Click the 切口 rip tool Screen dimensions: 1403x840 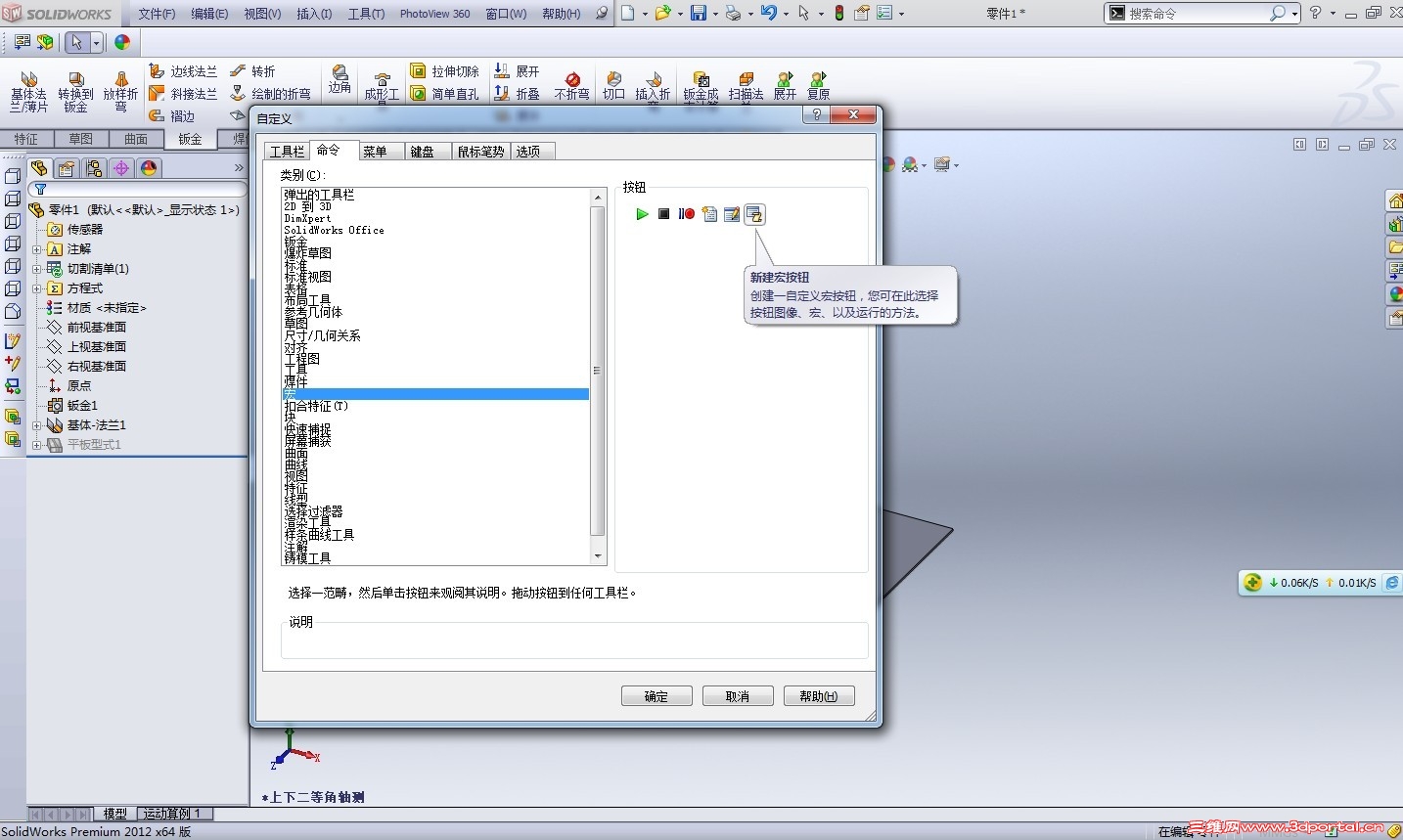(x=613, y=86)
